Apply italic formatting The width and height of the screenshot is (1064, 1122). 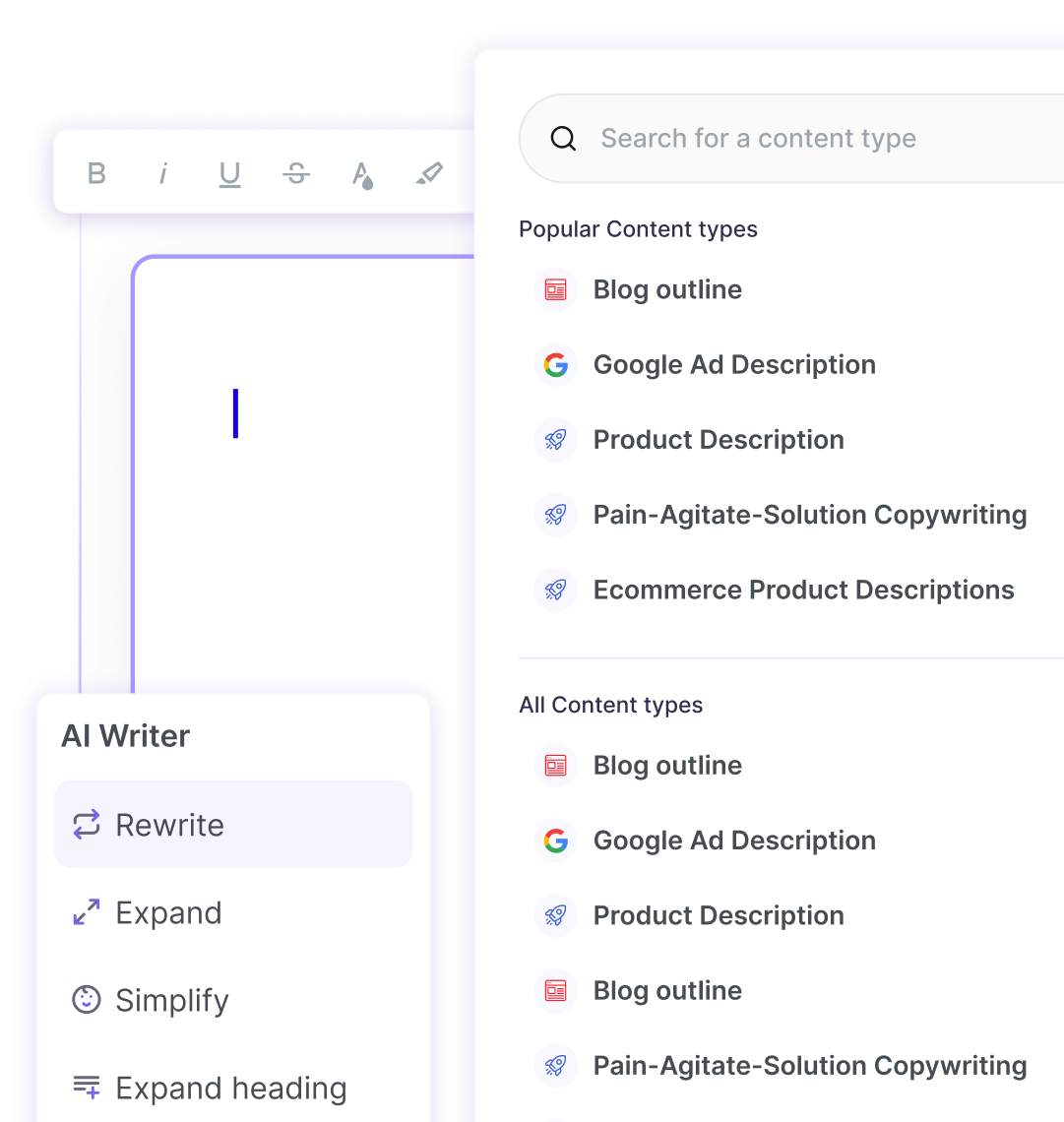click(163, 174)
